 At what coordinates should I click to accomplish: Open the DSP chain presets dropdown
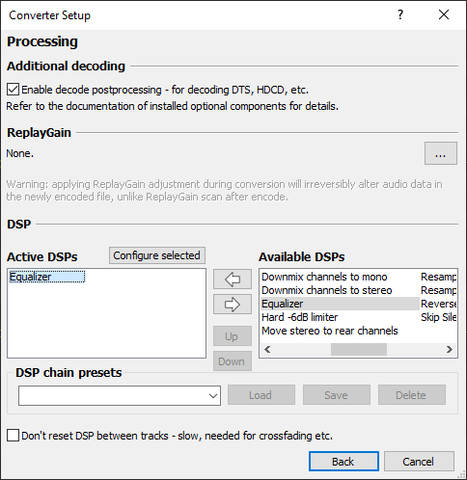click(119, 396)
